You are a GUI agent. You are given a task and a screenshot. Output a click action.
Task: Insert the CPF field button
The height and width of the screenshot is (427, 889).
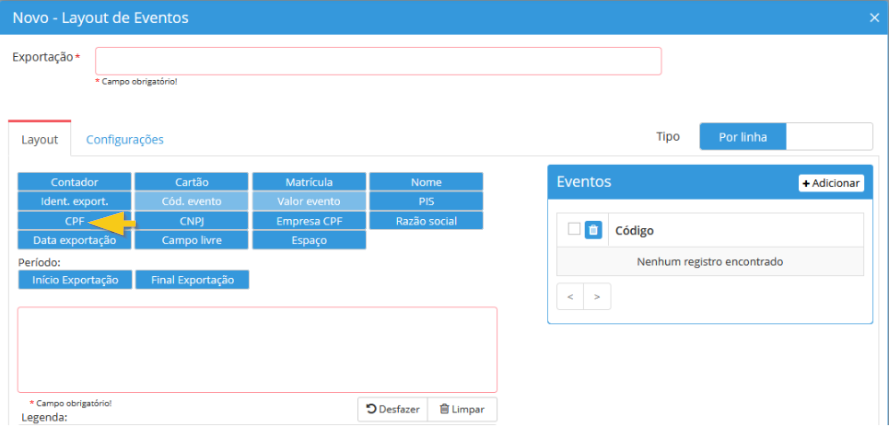click(x=74, y=221)
